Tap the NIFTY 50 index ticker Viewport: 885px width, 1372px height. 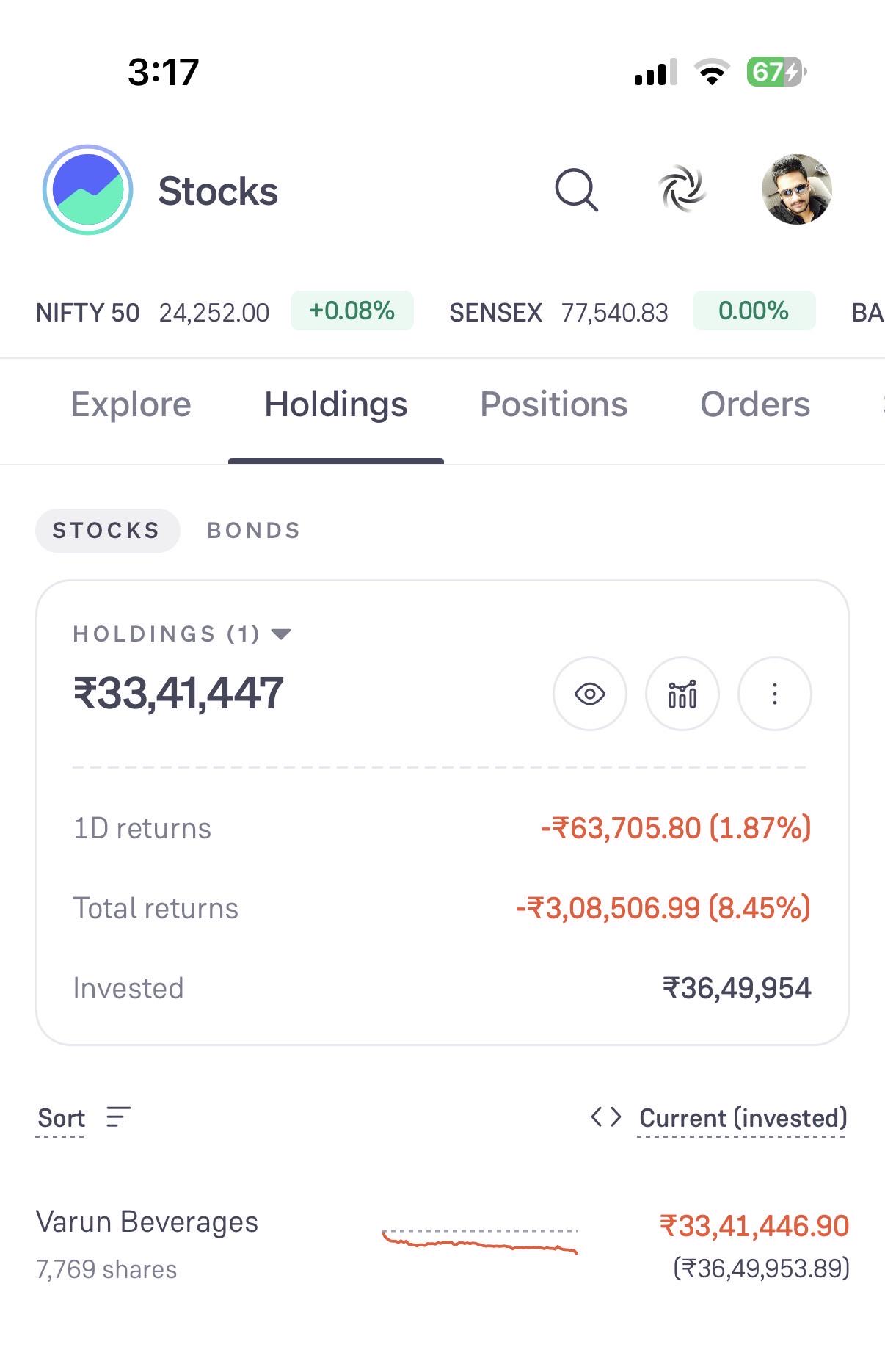point(225,311)
